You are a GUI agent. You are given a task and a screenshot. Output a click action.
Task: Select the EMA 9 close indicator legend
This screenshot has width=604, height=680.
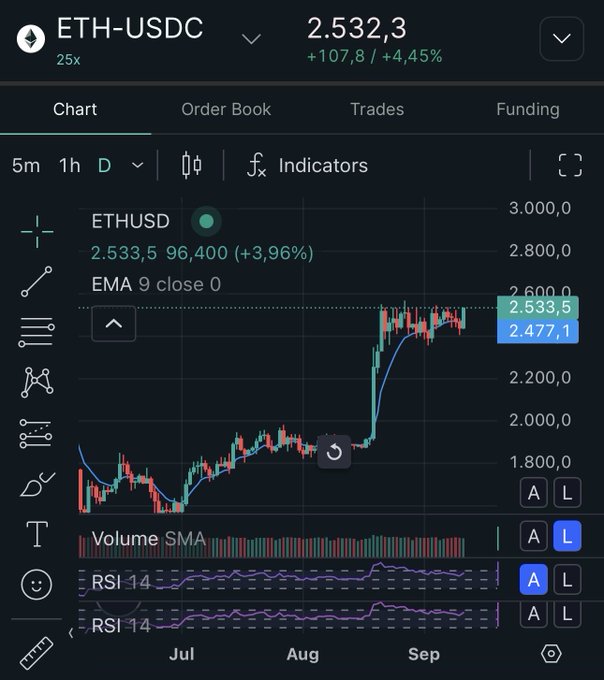(156, 284)
